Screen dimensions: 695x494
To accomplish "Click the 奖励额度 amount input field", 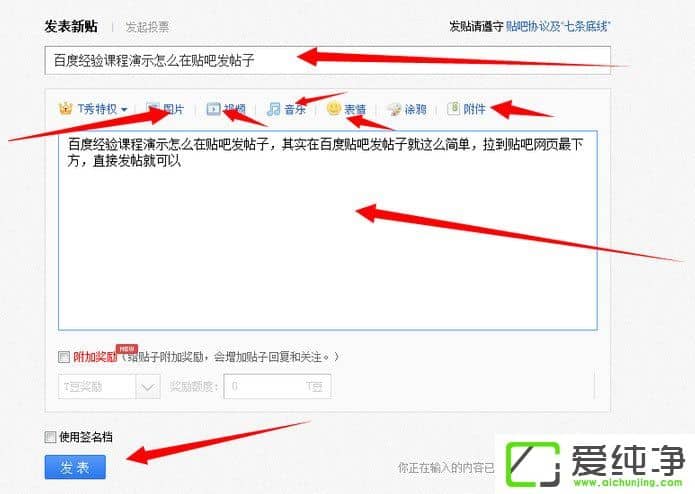I will [x=277, y=386].
